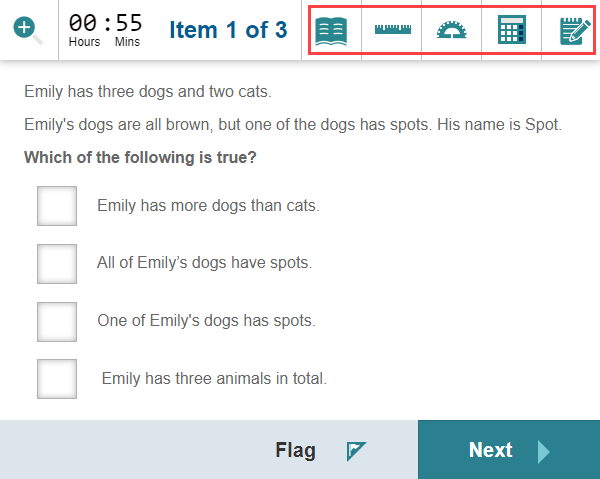Click the Flag label to flag item

click(x=295, y=451)
